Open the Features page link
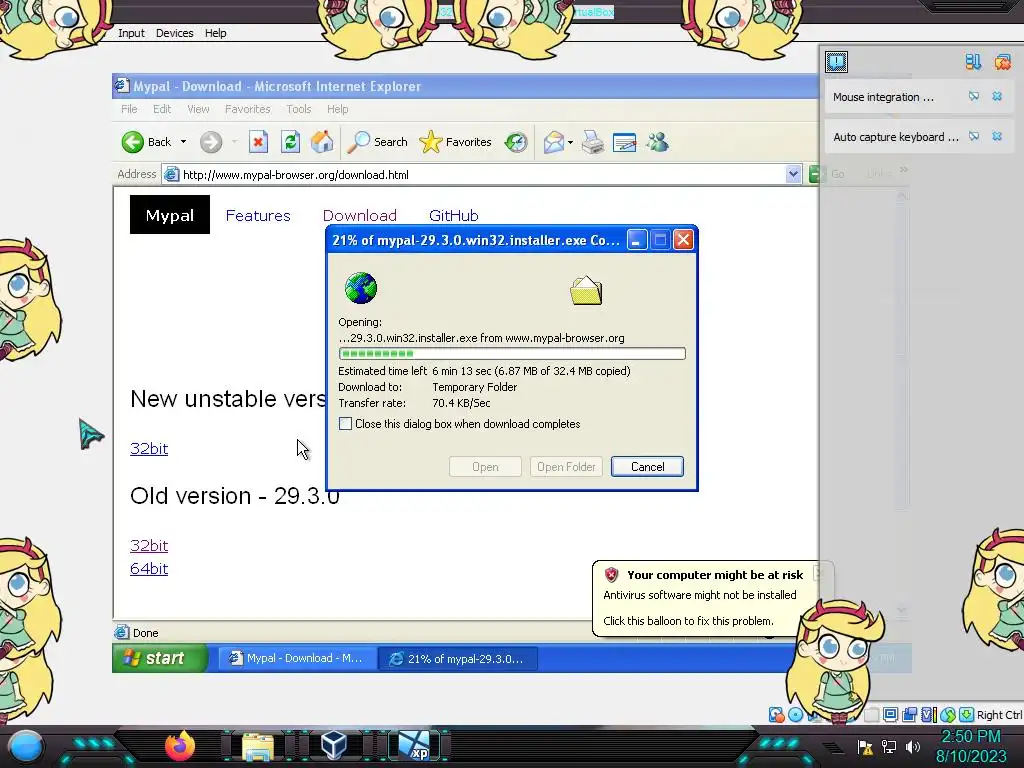 pos(258,216)
